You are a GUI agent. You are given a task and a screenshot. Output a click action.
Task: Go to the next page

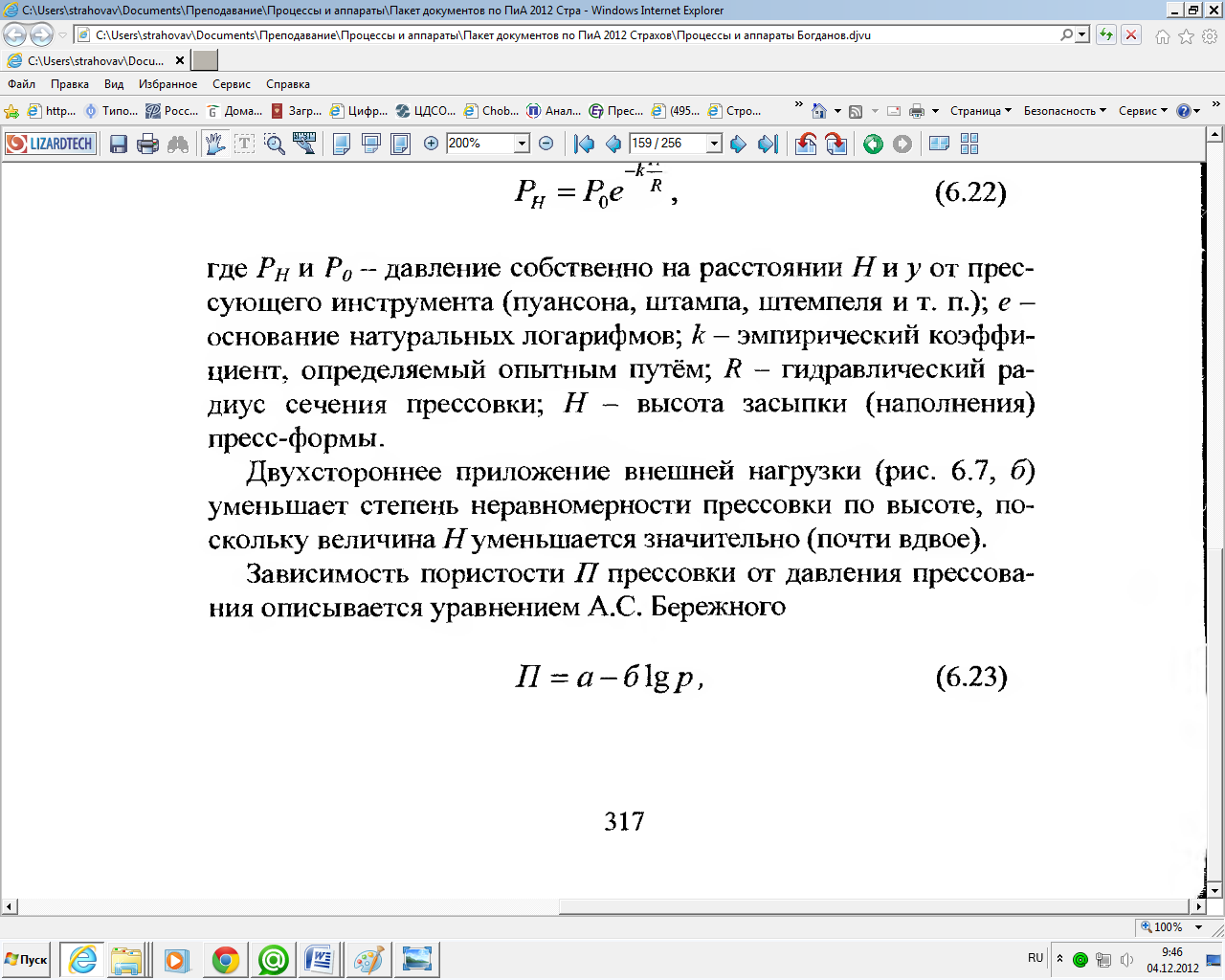coord(738,144)
